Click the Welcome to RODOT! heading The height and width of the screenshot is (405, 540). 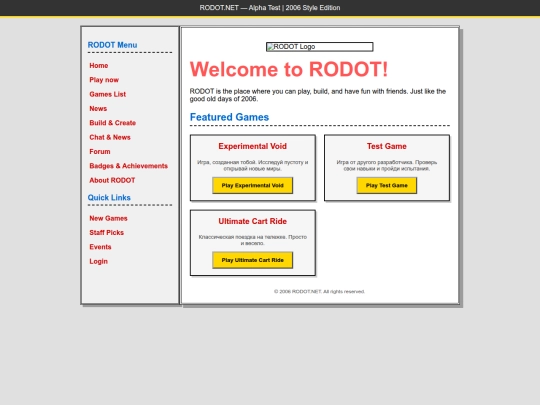click(289, 69)
